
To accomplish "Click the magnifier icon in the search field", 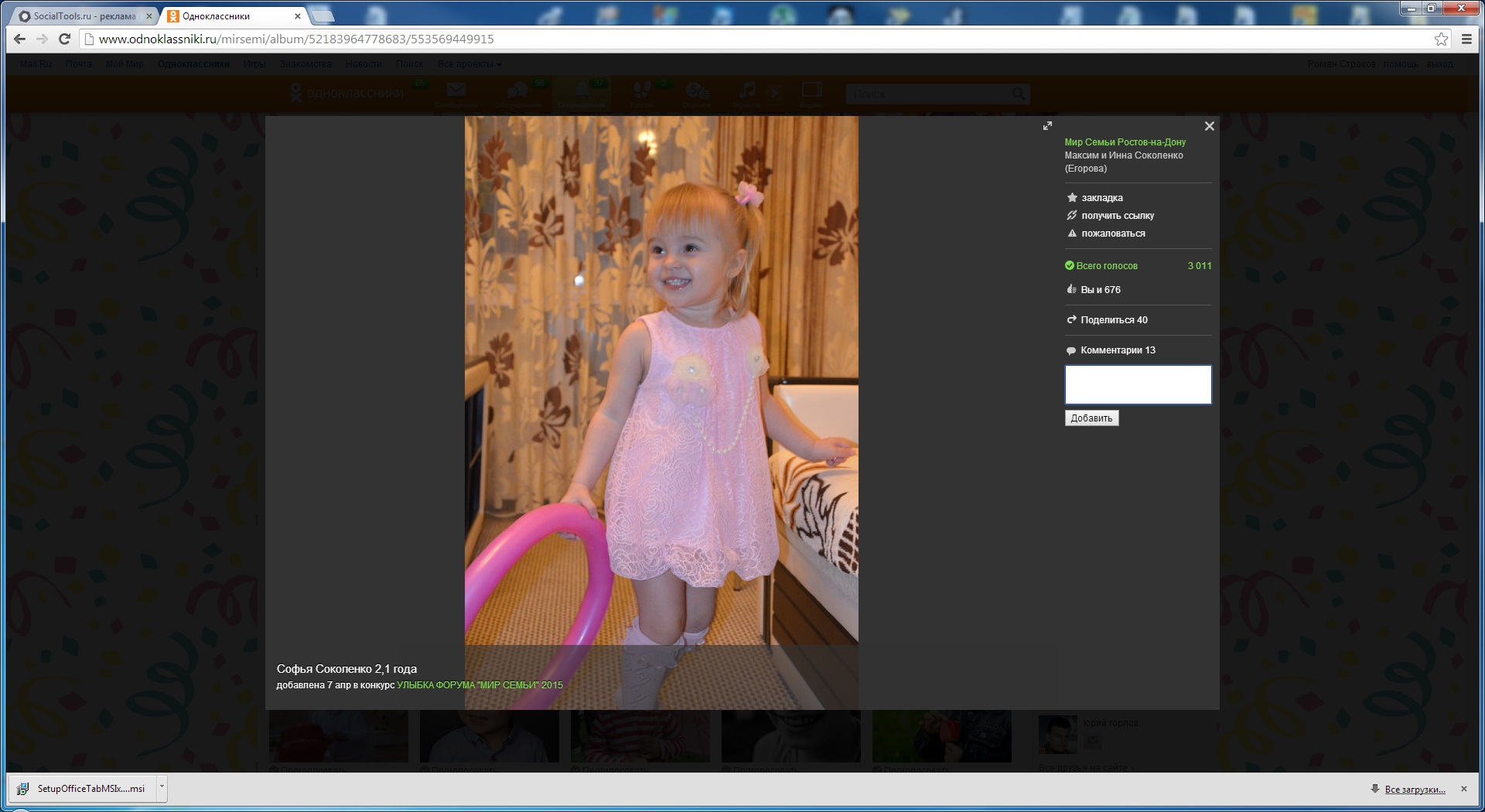I will click(x=1019, y=94).
